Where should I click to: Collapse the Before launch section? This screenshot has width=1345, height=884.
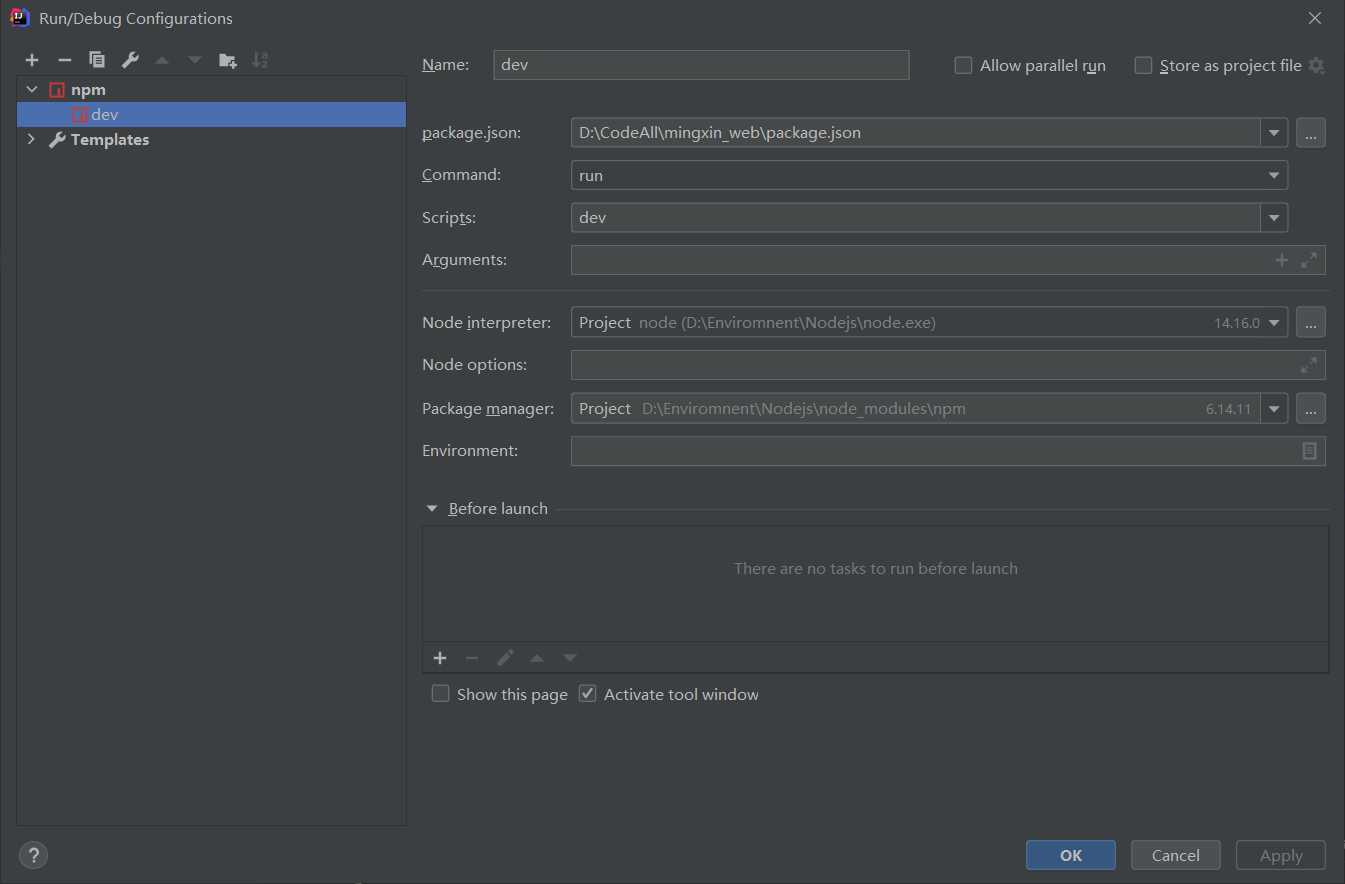432,509
